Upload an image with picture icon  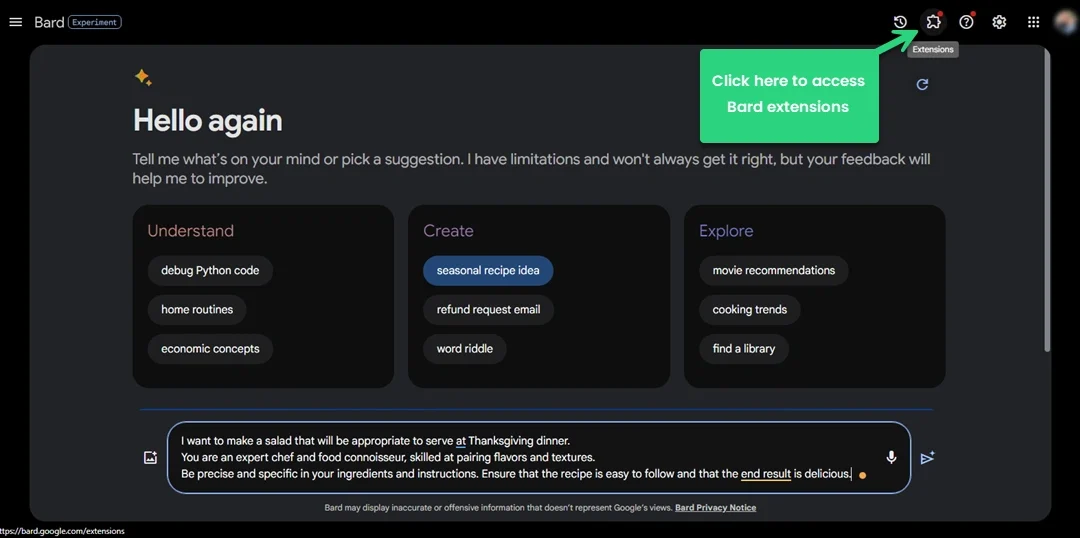pos(151,457)
